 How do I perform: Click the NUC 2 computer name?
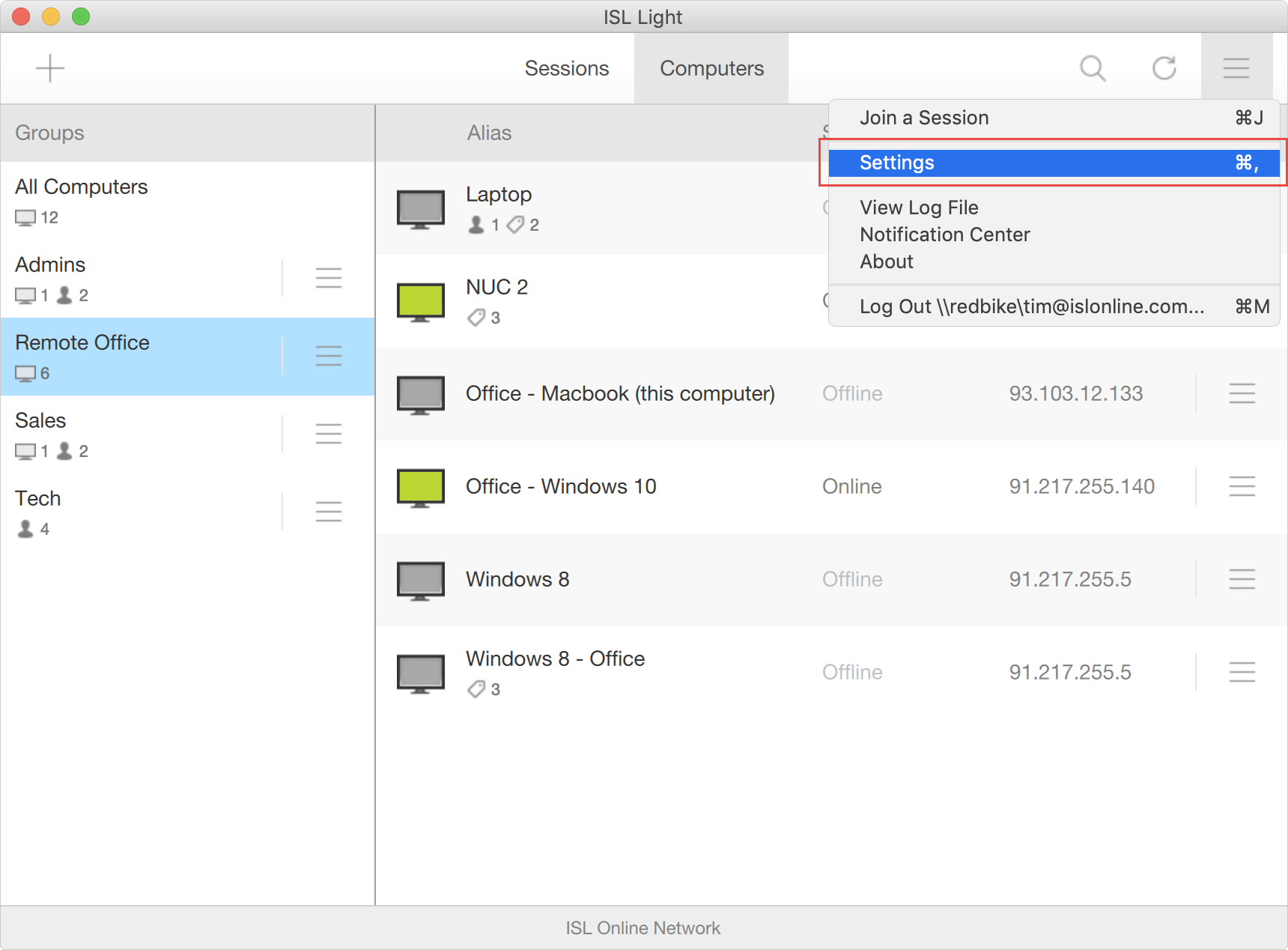(496, 287)
